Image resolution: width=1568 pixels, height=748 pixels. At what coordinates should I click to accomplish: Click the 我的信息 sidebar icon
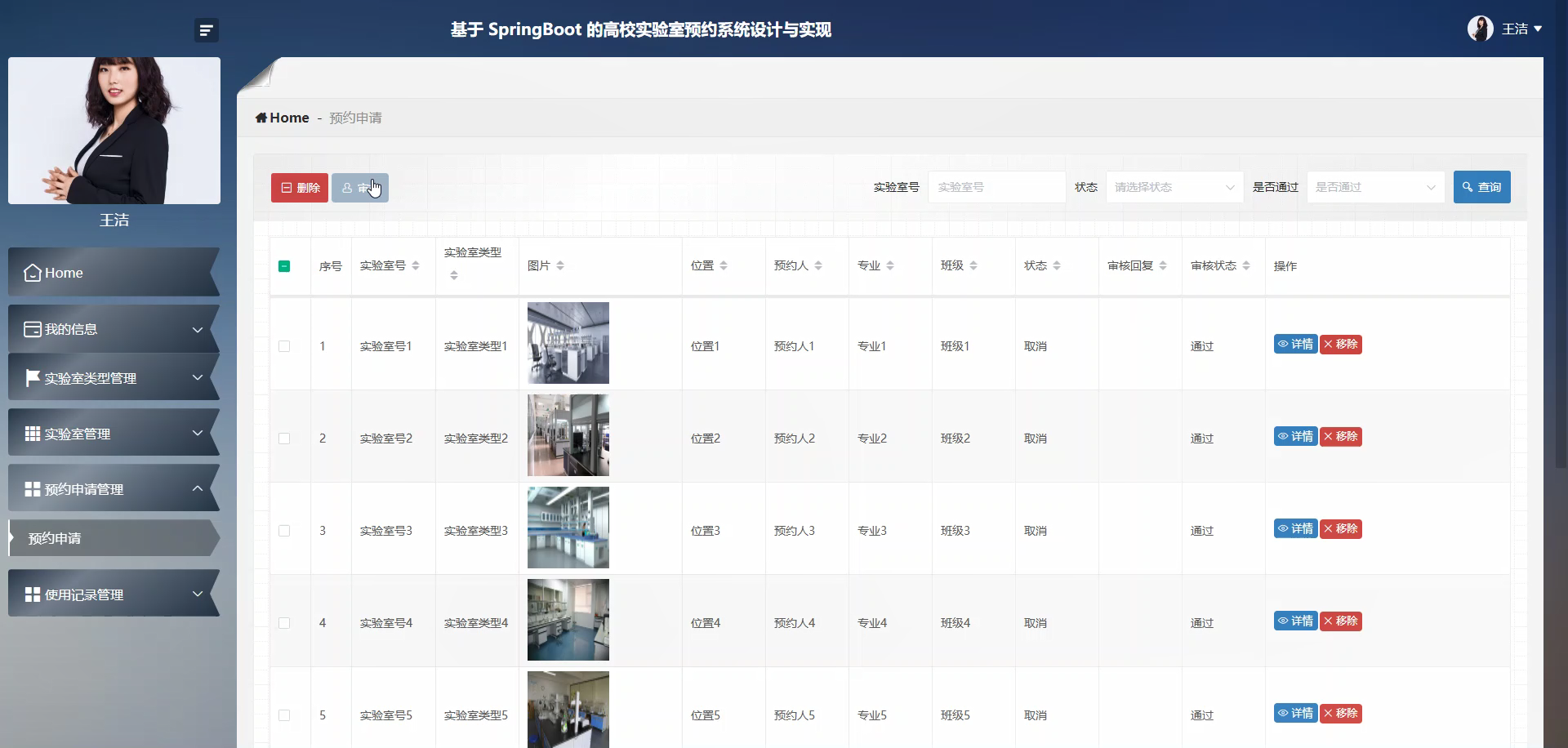click(x=31, y=328)
